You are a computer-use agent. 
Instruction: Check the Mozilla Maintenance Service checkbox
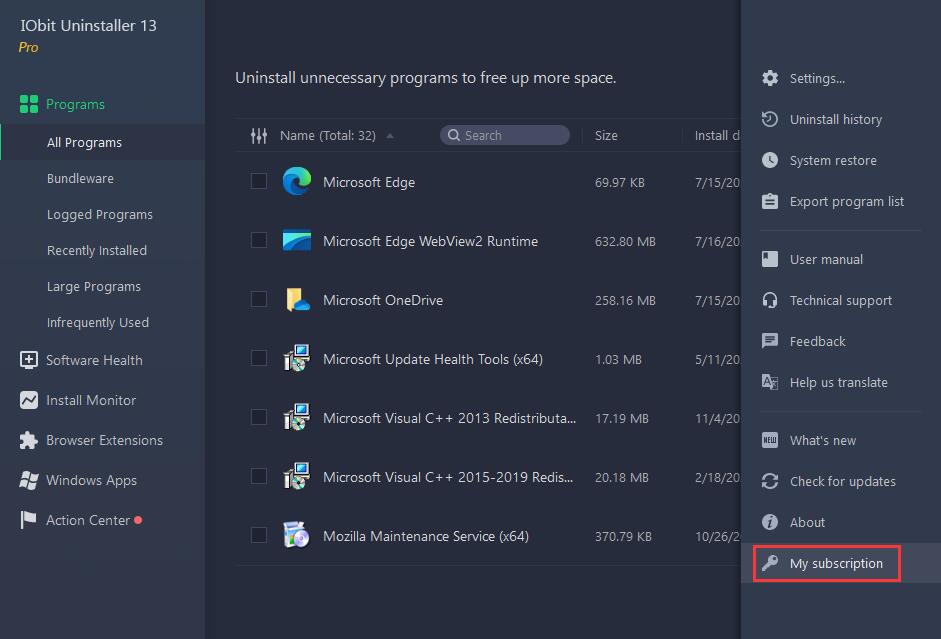tap(259, 535)
